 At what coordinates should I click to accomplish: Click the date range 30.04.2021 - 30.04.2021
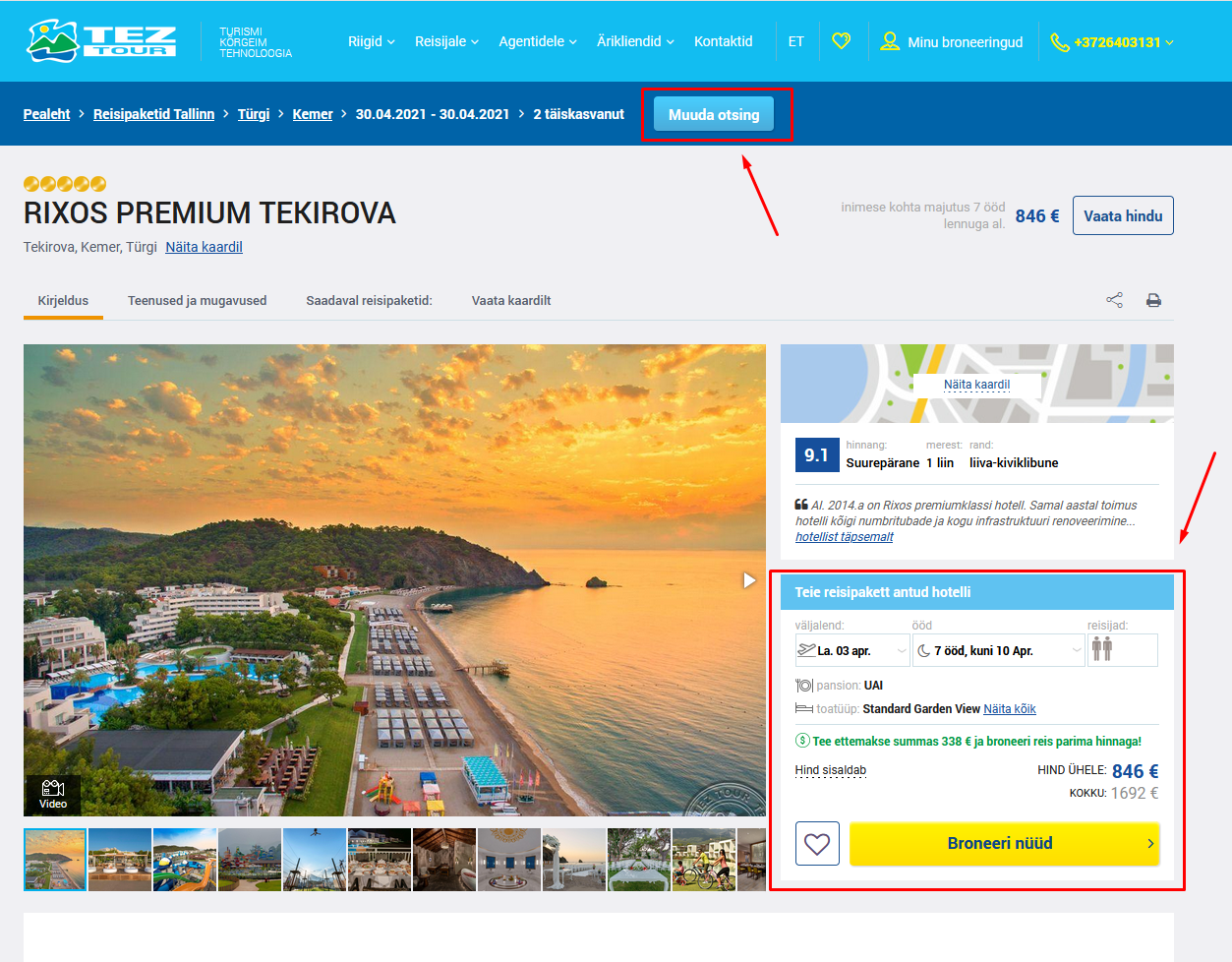click(433, 114)
